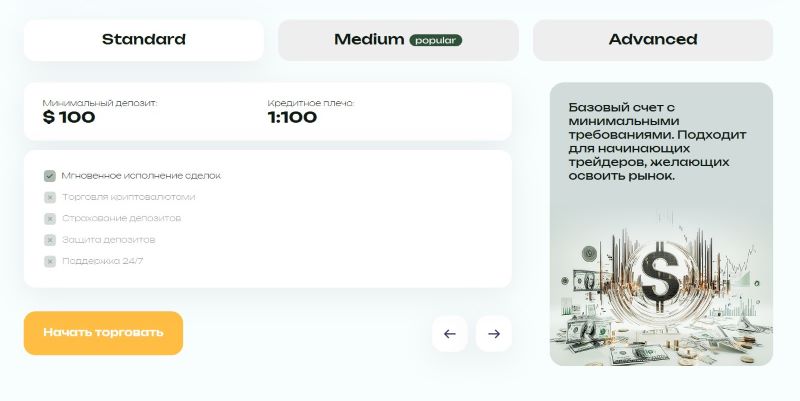800x401 pixels.
Task: Click the green 'popular' badge
Action: point(436,40)
